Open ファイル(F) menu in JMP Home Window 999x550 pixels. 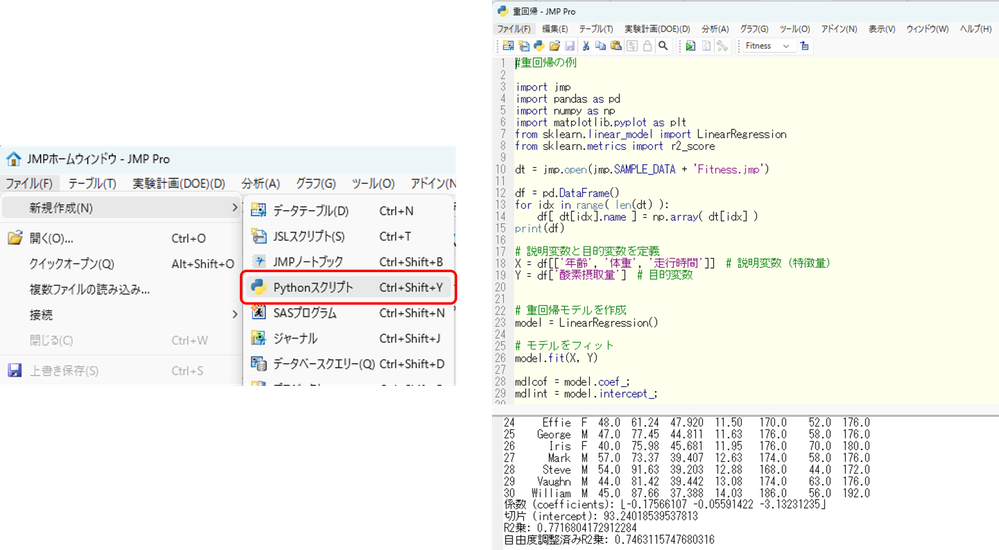(29, 184)
